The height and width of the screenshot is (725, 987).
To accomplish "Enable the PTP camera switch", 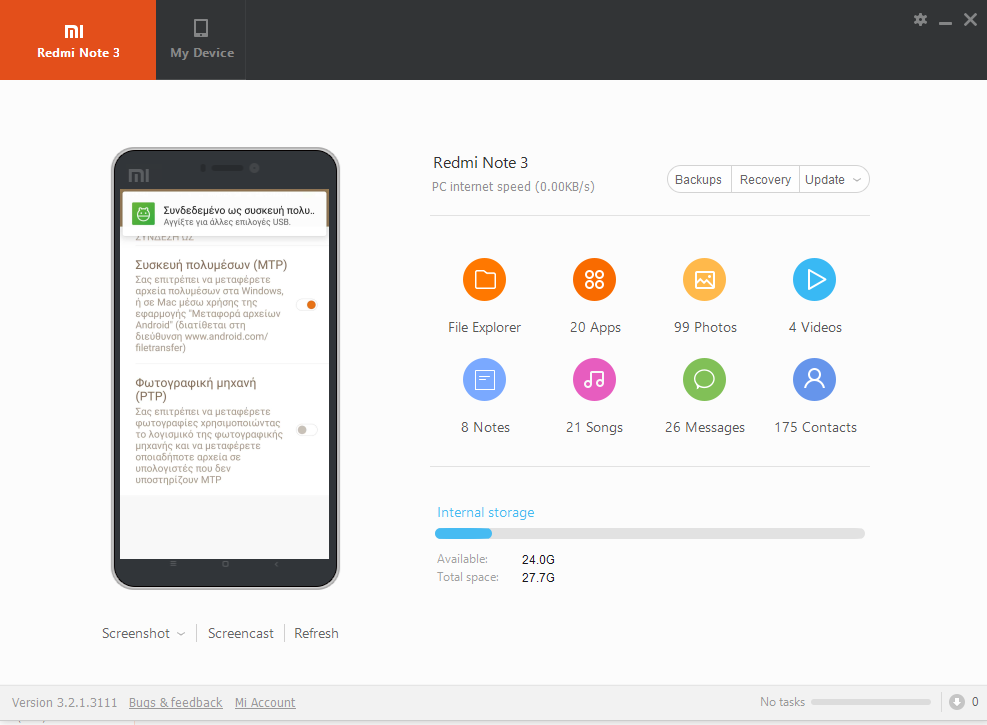I will [307, 430].
